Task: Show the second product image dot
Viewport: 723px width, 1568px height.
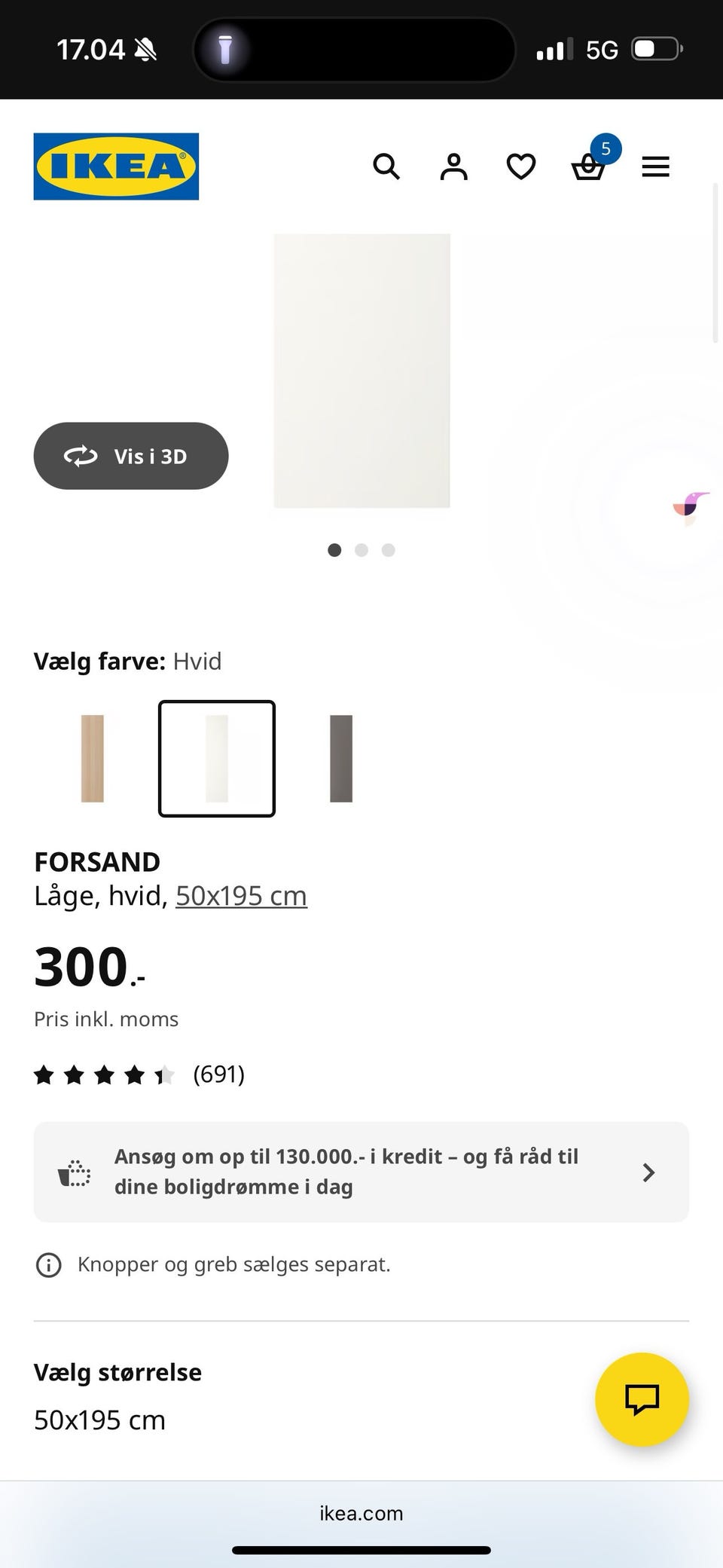Action: pyautogui.click(x=361, y=550)
